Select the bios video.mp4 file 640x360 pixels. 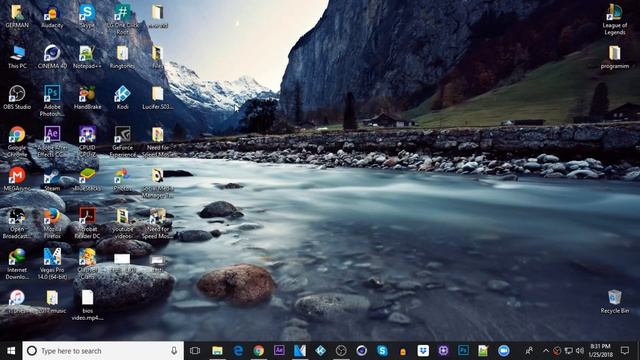87,305
